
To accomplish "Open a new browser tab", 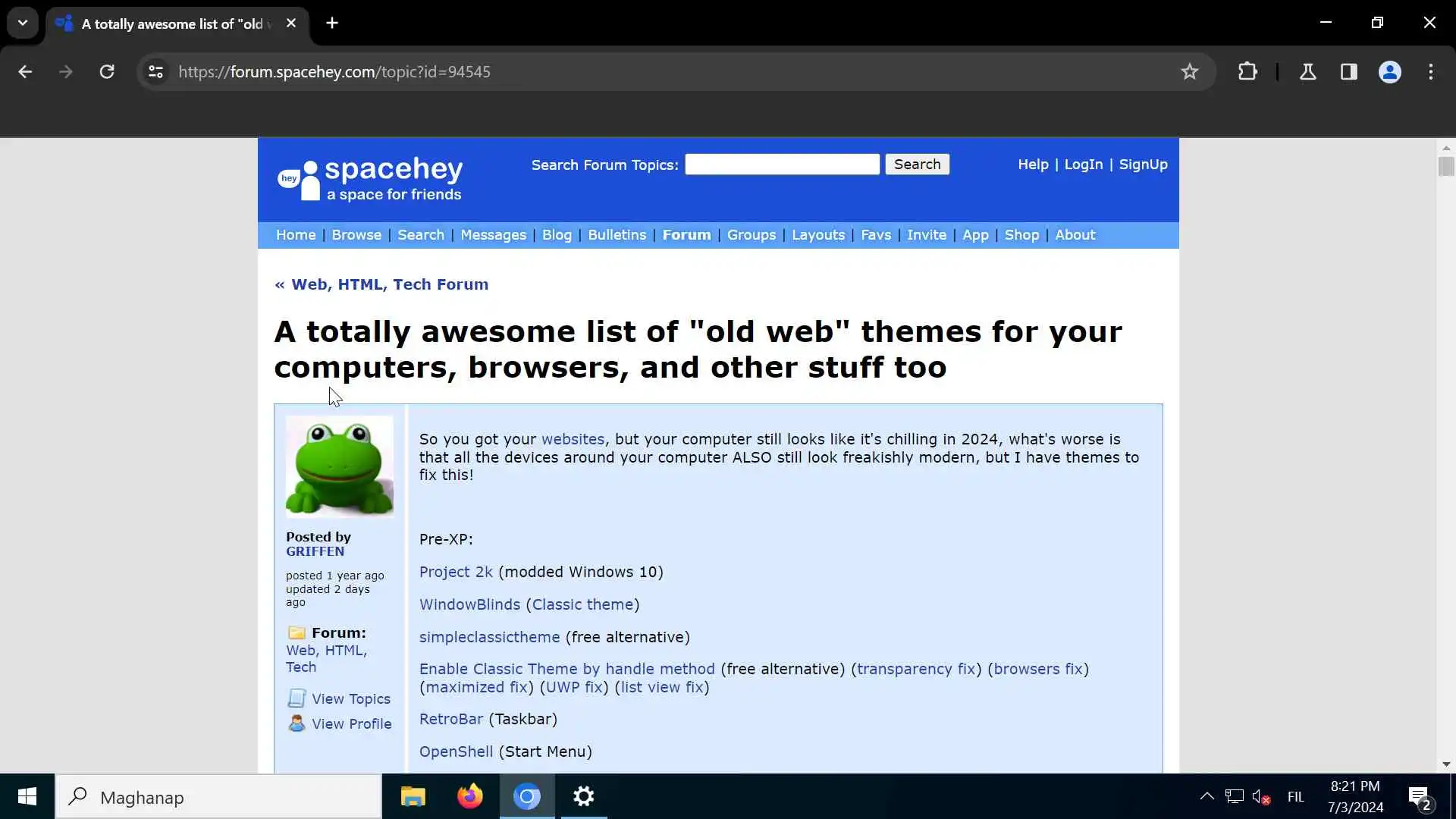I will (332, 23).
